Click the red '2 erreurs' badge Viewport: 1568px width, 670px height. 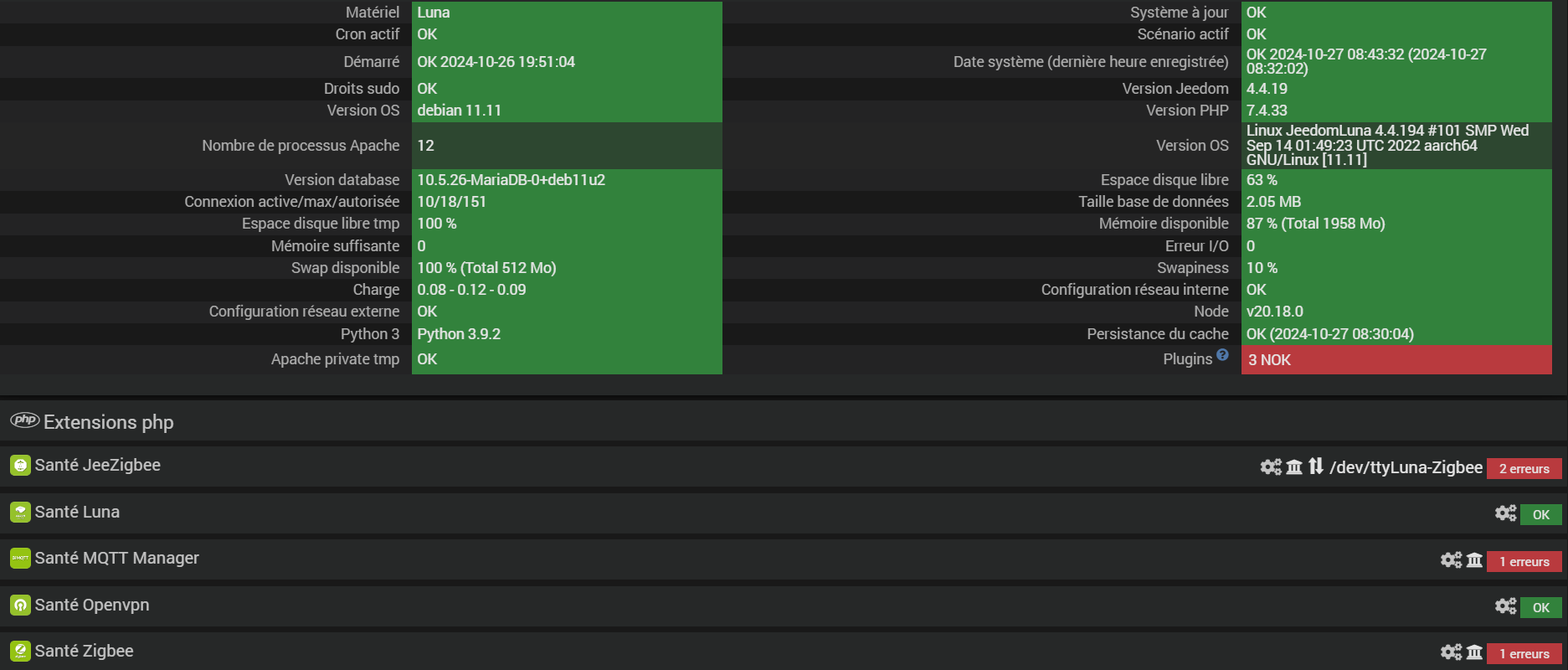tap(1524, 469)
